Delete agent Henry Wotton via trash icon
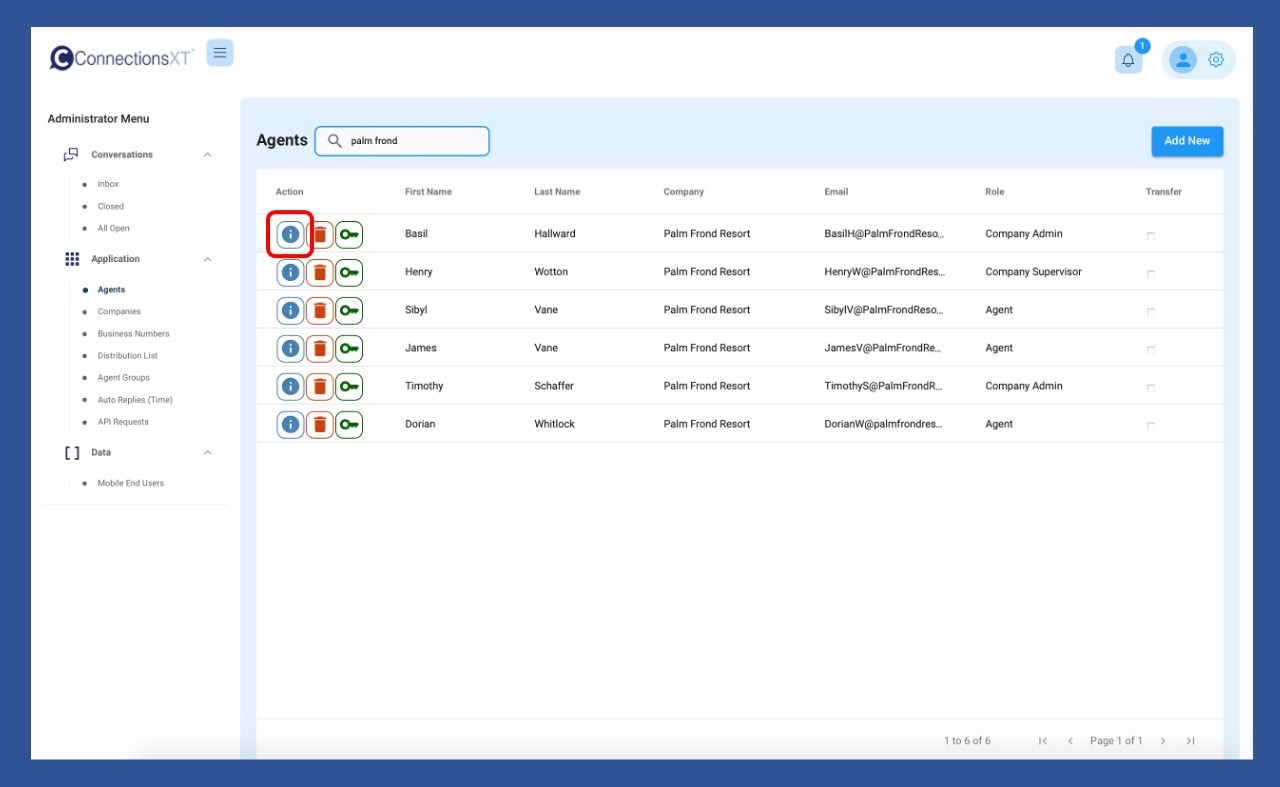1280x787 pixels. pos(320,272)
